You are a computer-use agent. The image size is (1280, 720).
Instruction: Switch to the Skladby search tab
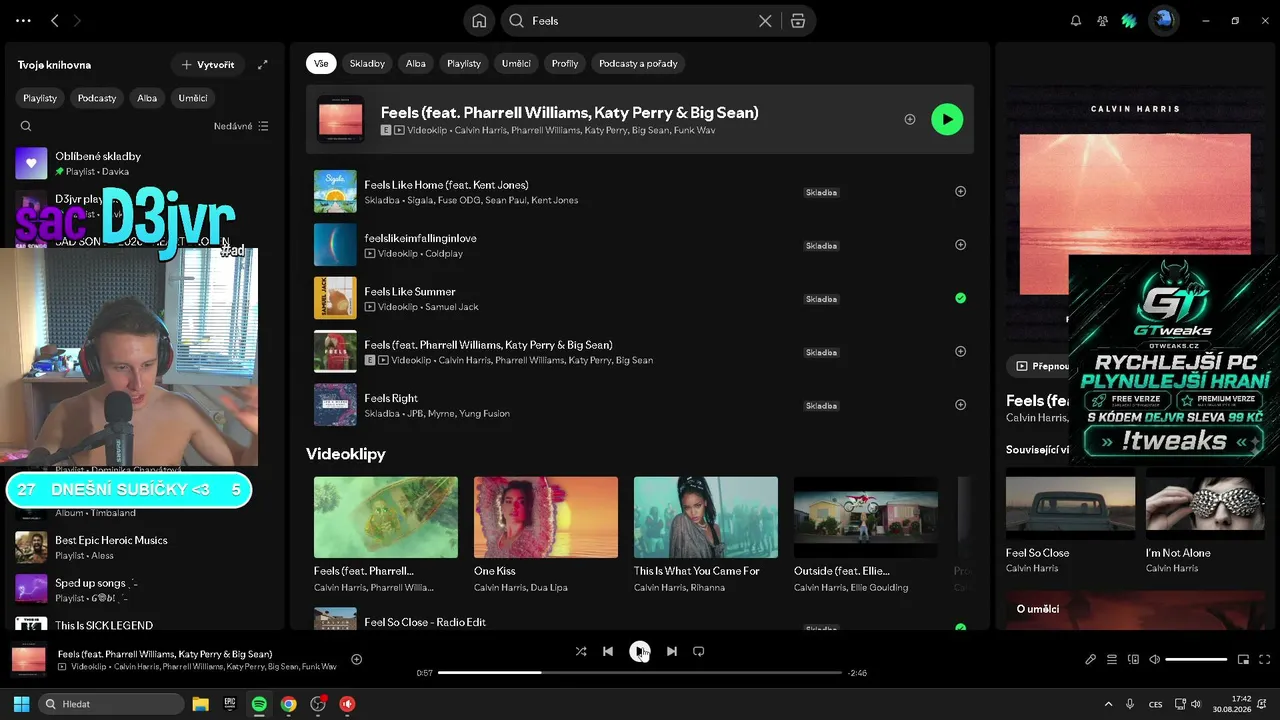coord(367,63)
